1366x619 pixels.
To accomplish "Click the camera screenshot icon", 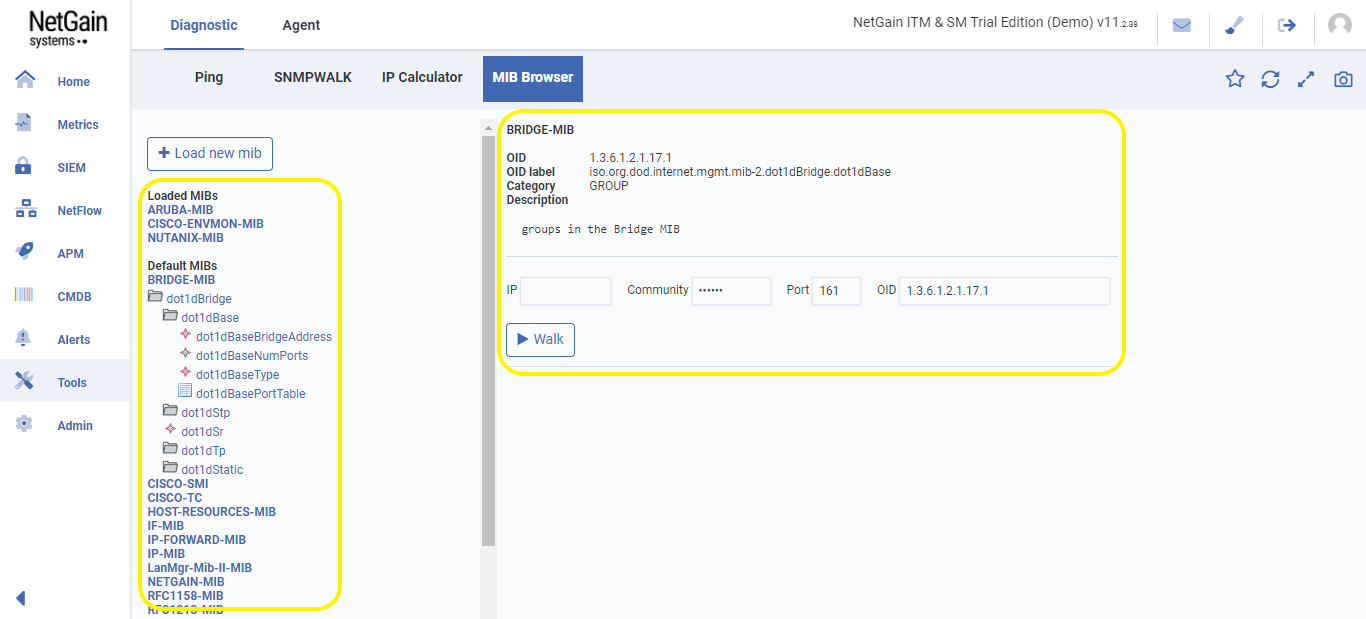I will [x=1343, y=79].
